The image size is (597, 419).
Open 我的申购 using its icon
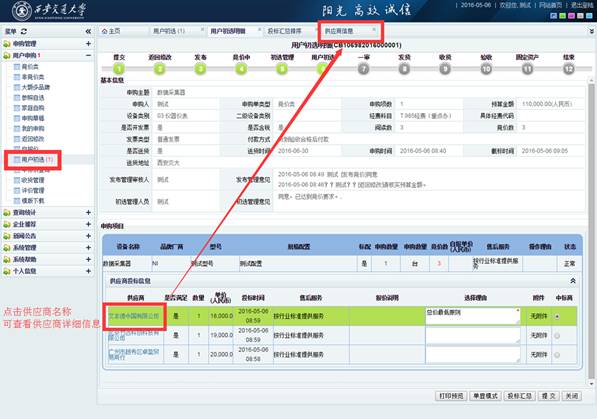pos(17,128)
